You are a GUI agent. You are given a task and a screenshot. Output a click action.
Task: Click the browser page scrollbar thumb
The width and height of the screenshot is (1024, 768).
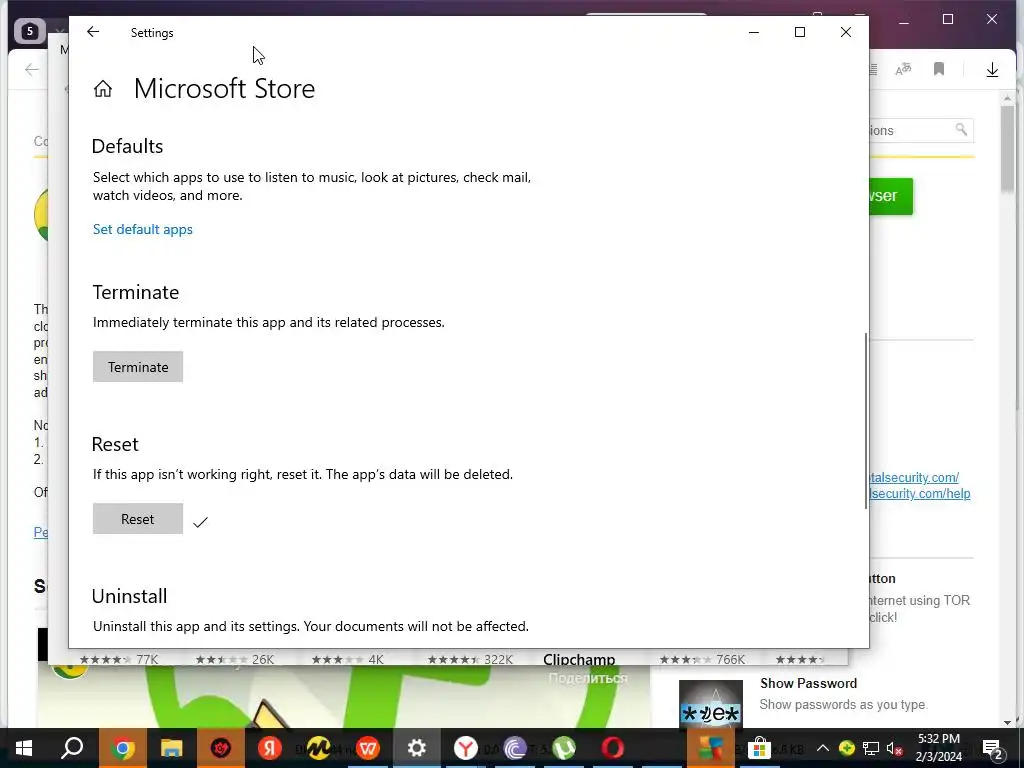pos(1007,149)
